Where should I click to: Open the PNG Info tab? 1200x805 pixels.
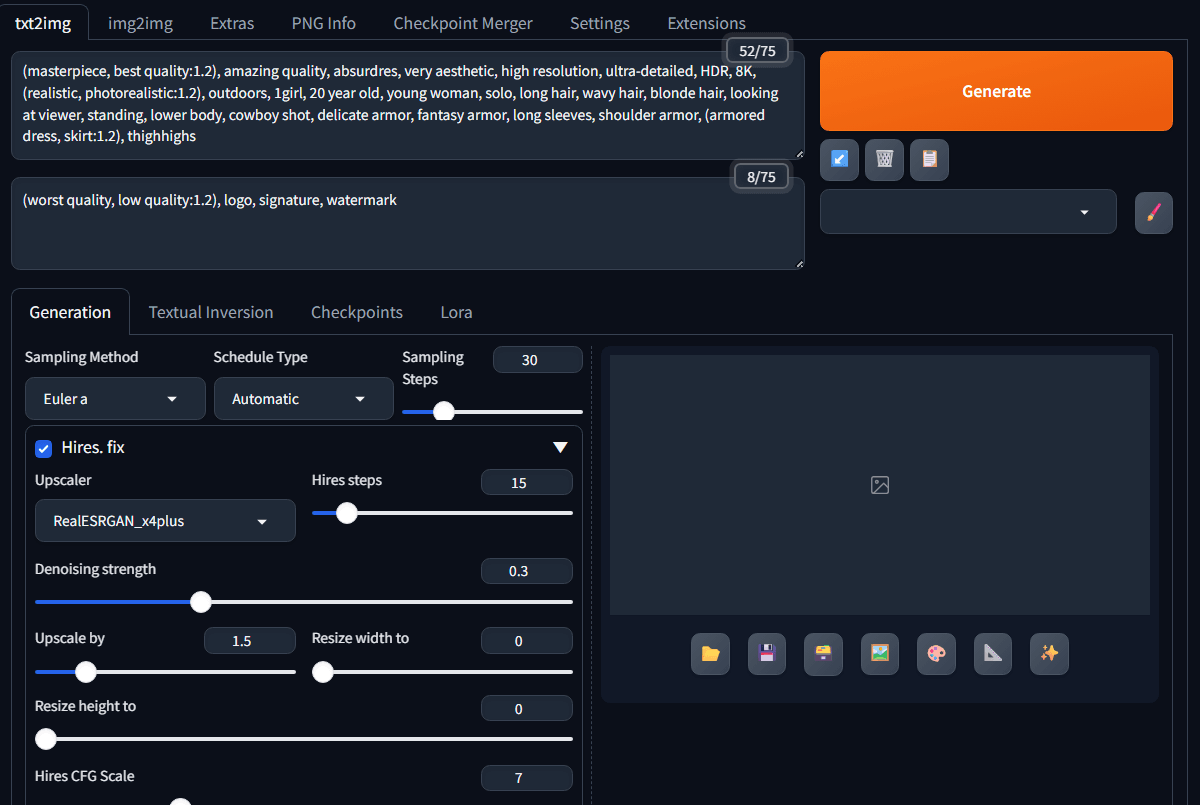tap(324, 23)
